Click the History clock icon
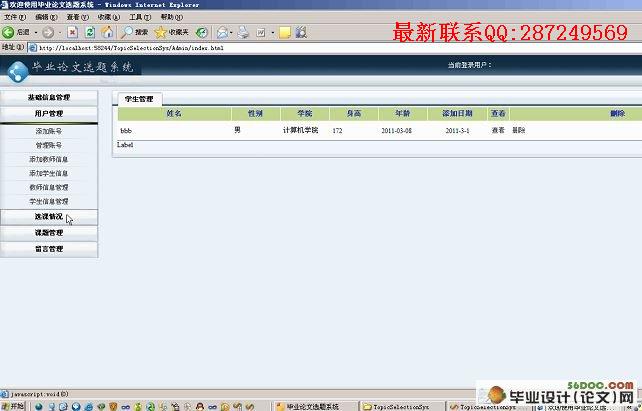 tap(202, 32)
